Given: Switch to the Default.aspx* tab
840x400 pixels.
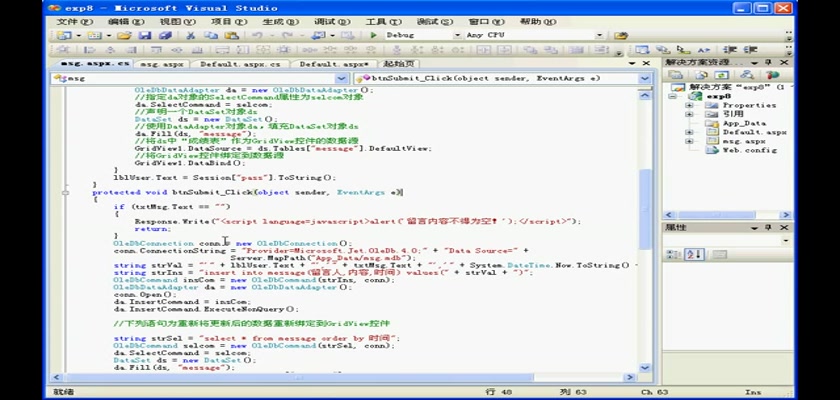Looking at the screenshot, I should (x=334, y=64).
